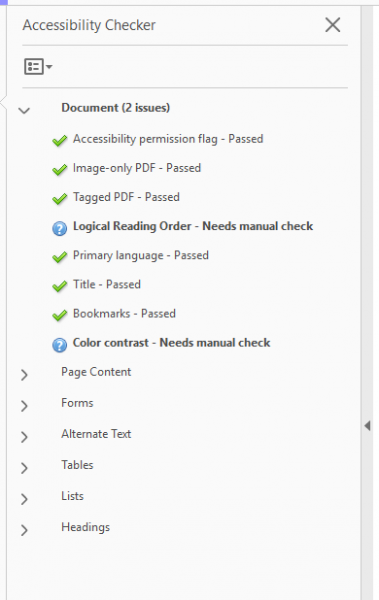
Task: Click the Headings category label
Action: pos(85,527)
